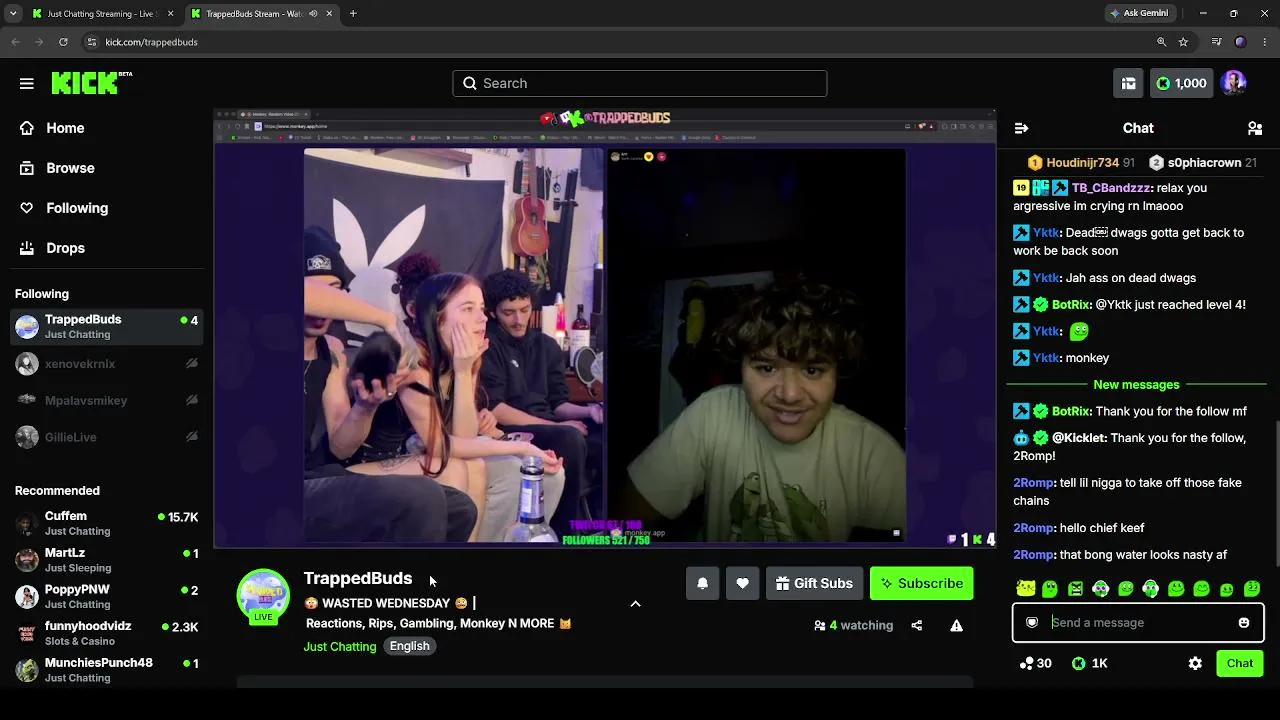Toggle notification bell for TrappedBuds
The width and height of the screenshot is (1280, 720).
point(702,583)
